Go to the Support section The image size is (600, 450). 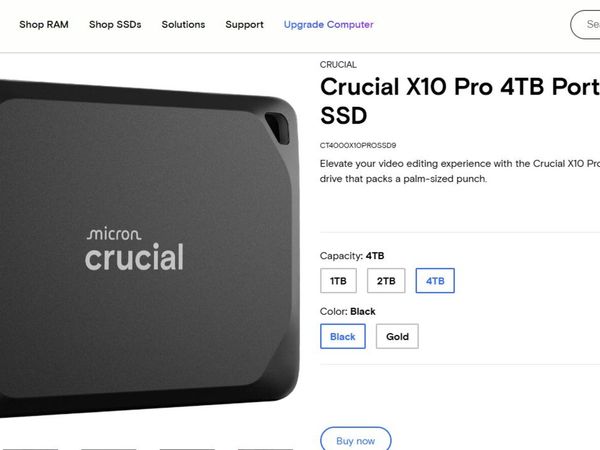(x=245, y=24)
